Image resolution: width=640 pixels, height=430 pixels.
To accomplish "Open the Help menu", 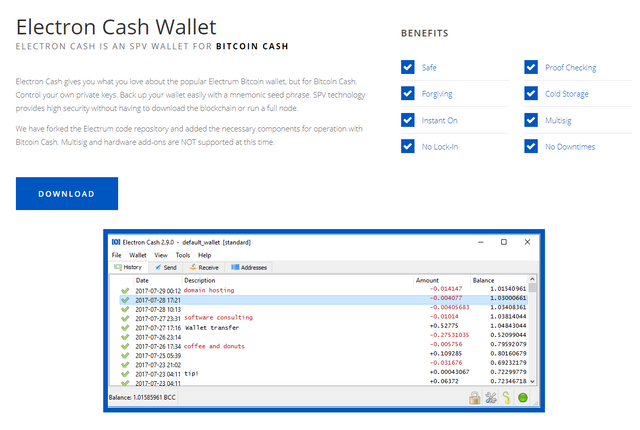I will pos(204,255).
